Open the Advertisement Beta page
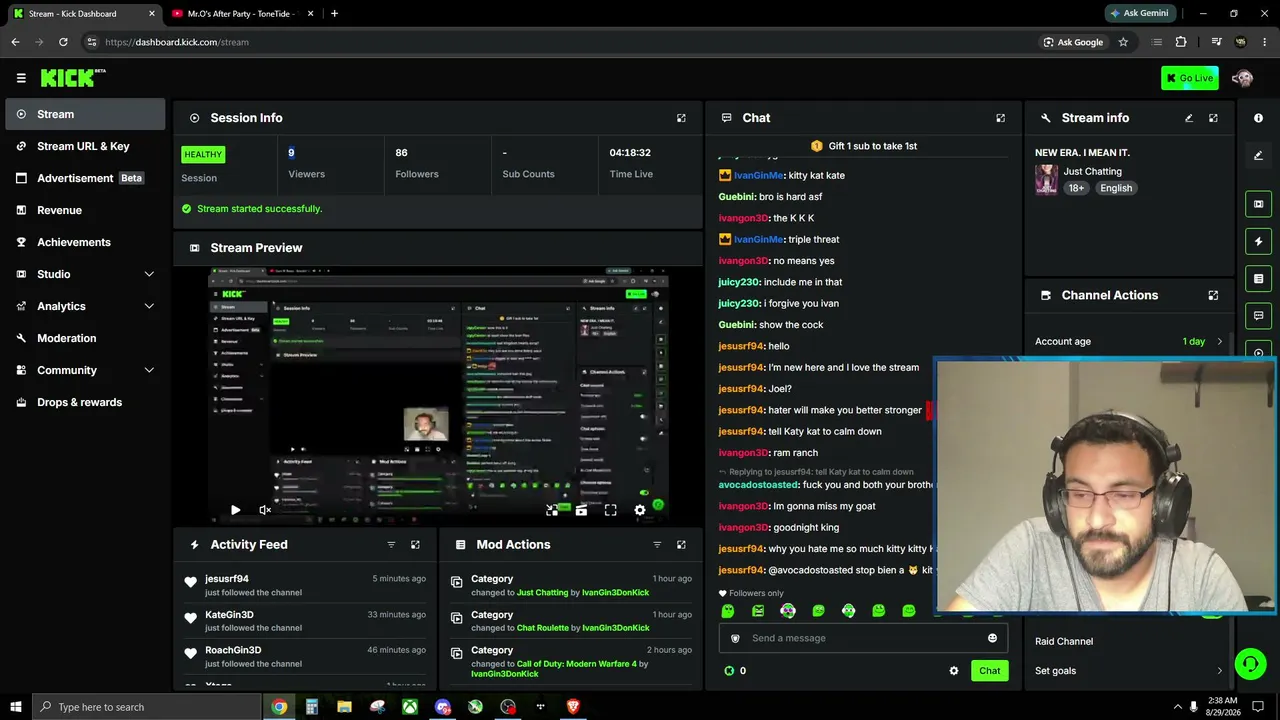The height and width of the screenshot is (720, 1280). pyautogui.click(x=85, y=178)
